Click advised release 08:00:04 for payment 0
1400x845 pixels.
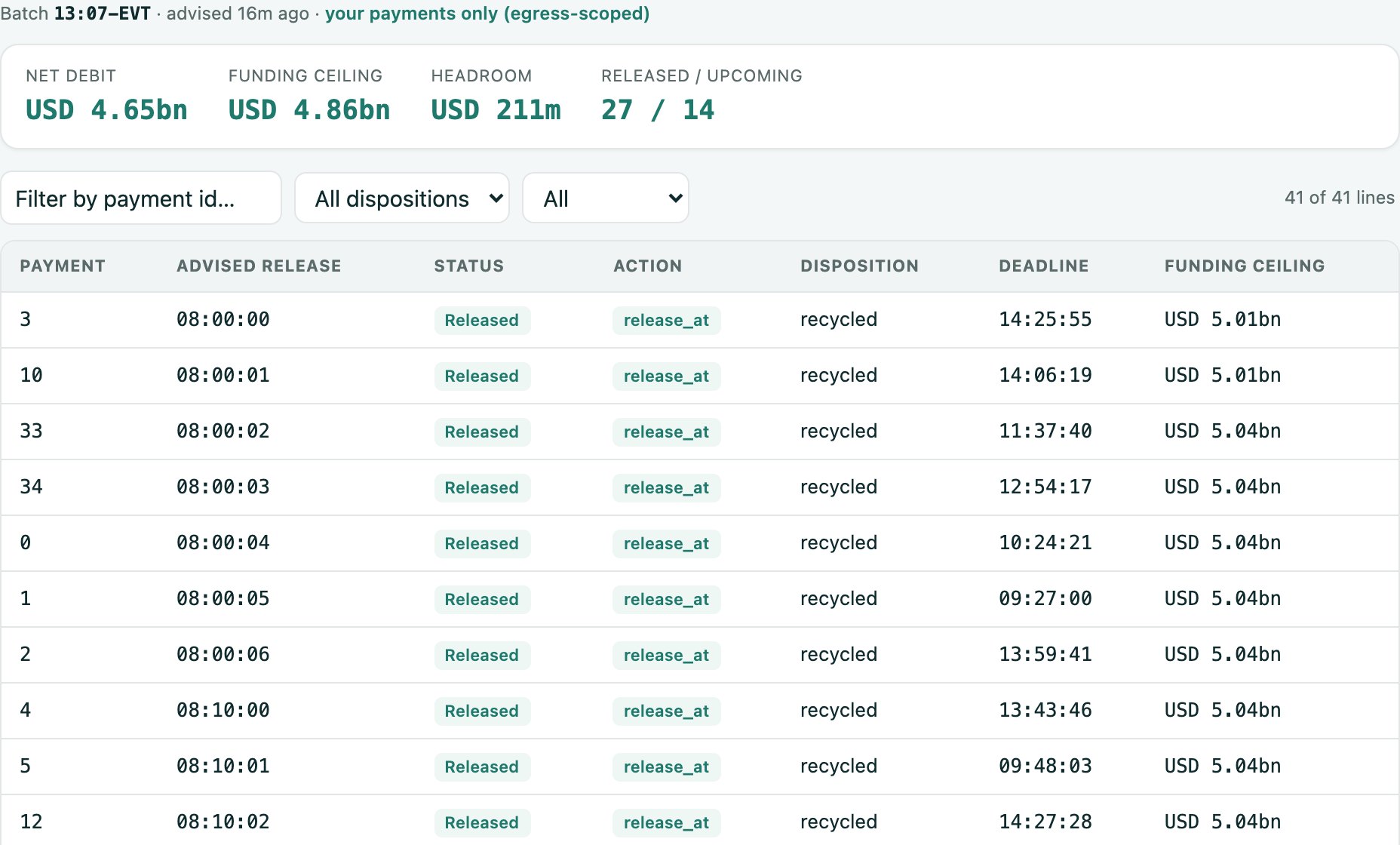(x=223, y=542)
